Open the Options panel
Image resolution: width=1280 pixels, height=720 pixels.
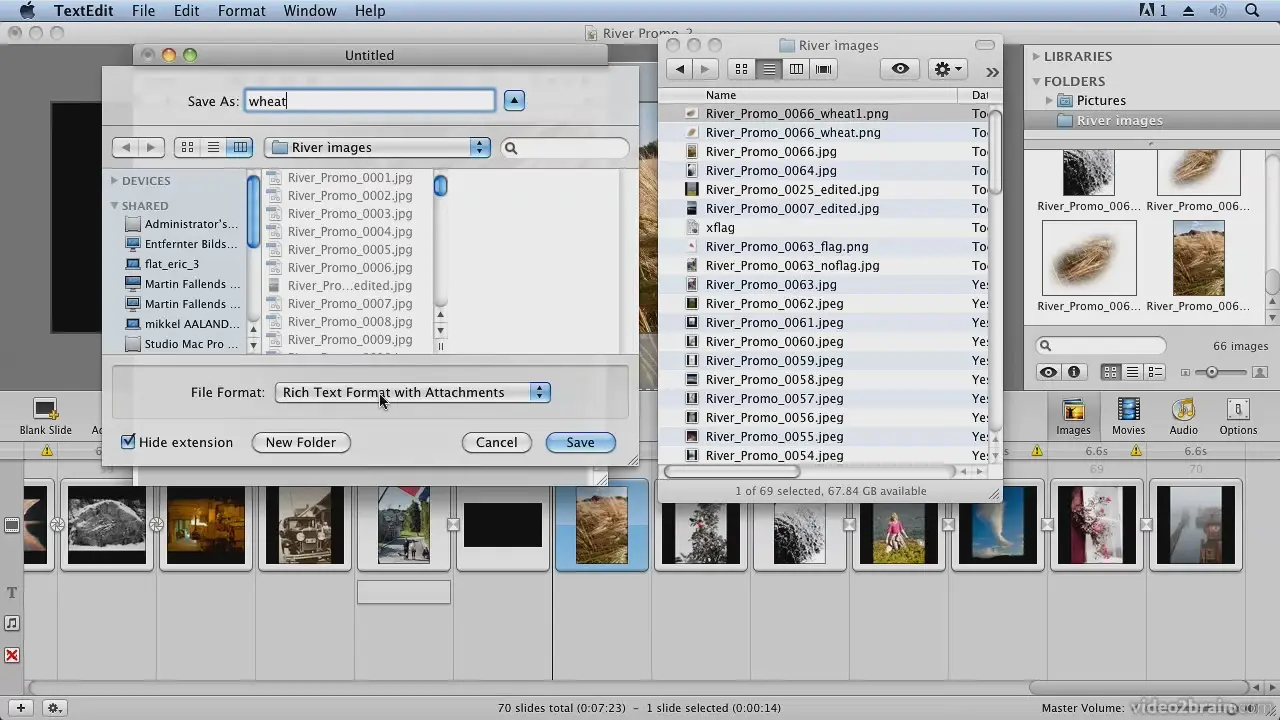click(x=1238, y=415)
